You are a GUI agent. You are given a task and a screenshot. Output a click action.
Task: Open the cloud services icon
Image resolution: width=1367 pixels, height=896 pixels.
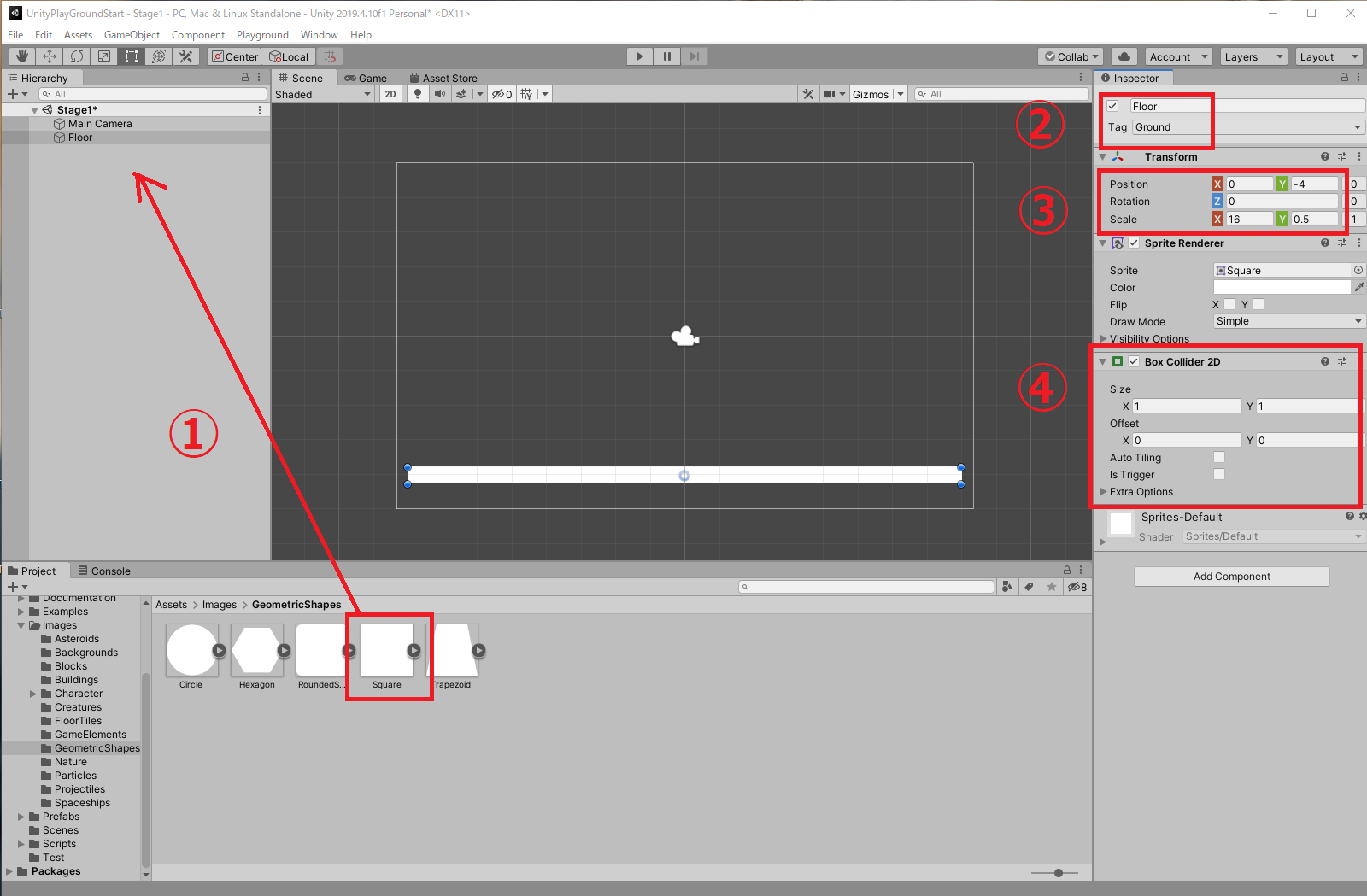point(1124,56)
